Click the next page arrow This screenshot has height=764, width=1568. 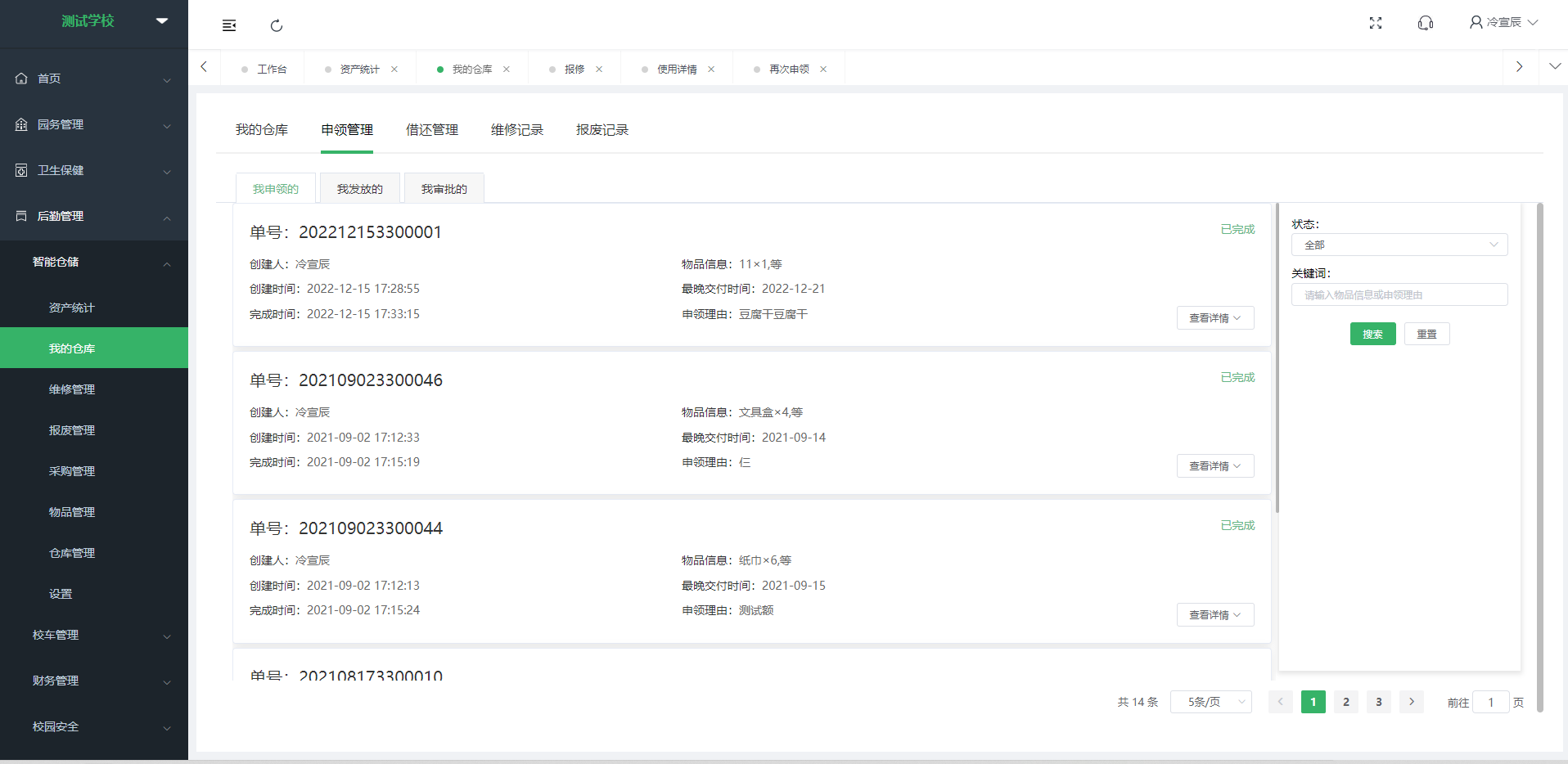tap(1412, 702)
